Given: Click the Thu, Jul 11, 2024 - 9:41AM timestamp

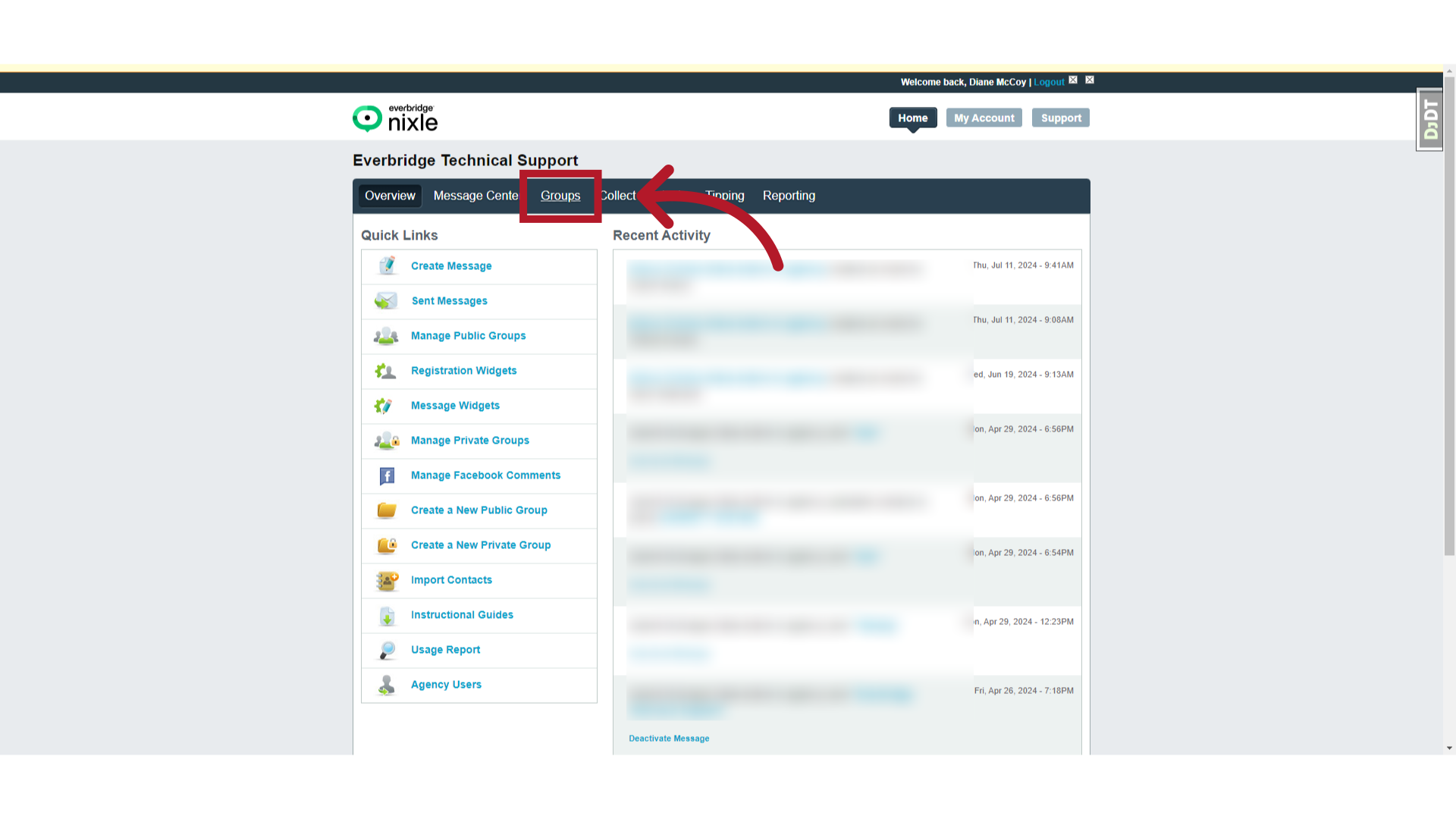Looking at the screenshot, I should click(x=1024, y=265).
